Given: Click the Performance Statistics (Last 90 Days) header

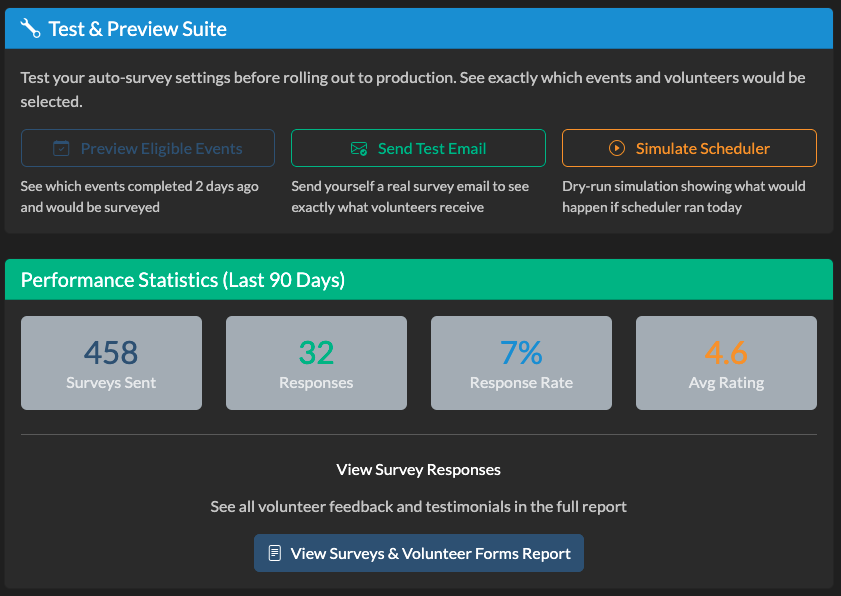Looking at the screenshot, I should pos(183,280).
